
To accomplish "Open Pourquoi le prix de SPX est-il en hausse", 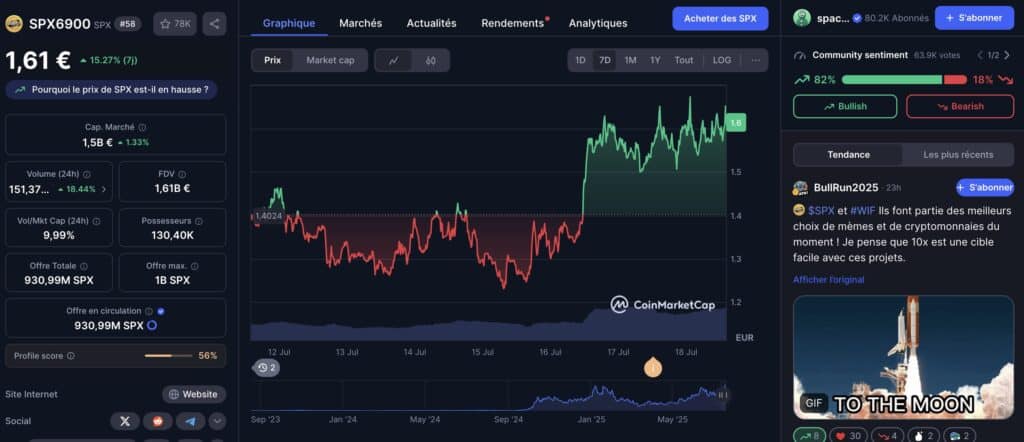I will 112,89.
